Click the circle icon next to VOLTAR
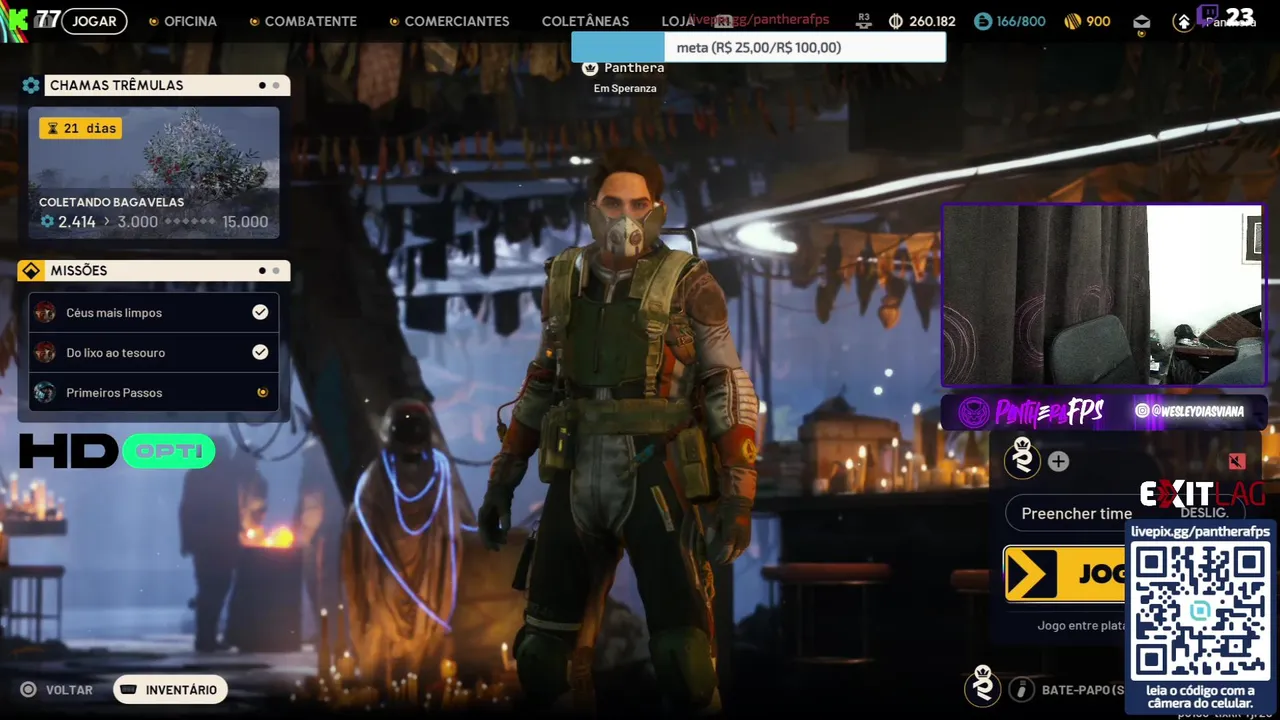Screen dimensions: 1280x720 click(28, 690)
